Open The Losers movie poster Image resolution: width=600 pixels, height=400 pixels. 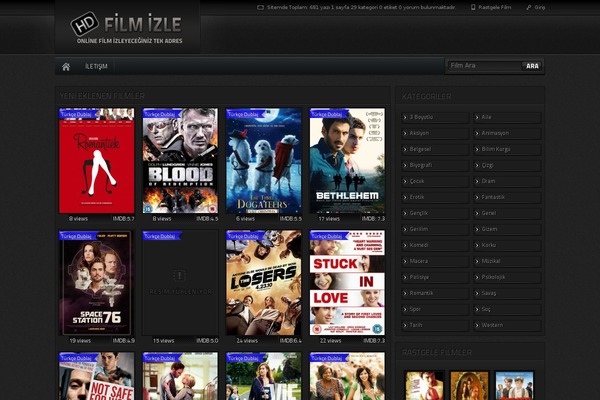pos(264,283)
